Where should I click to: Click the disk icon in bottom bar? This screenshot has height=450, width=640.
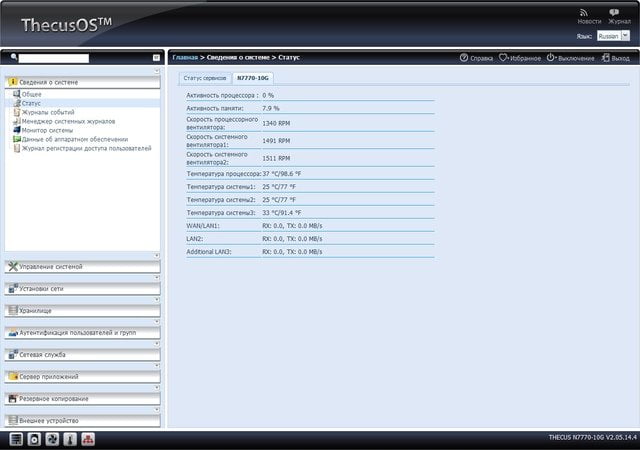(34, 439)
